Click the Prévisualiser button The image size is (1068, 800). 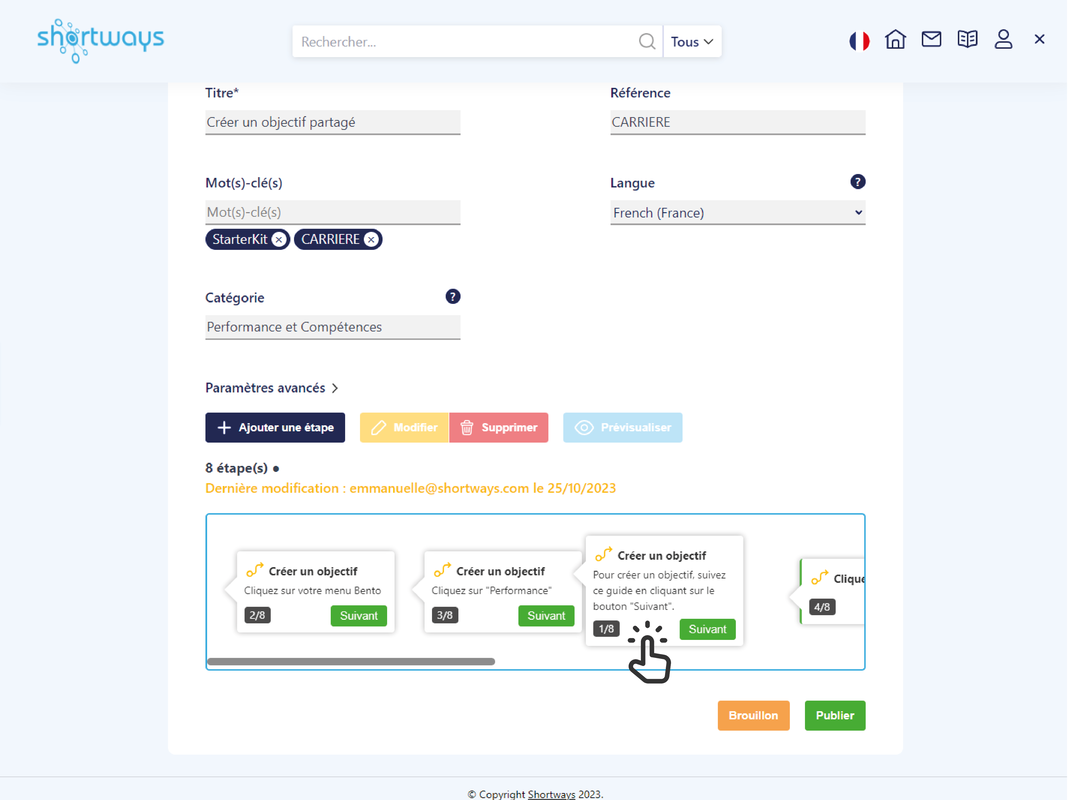(623, 428)
